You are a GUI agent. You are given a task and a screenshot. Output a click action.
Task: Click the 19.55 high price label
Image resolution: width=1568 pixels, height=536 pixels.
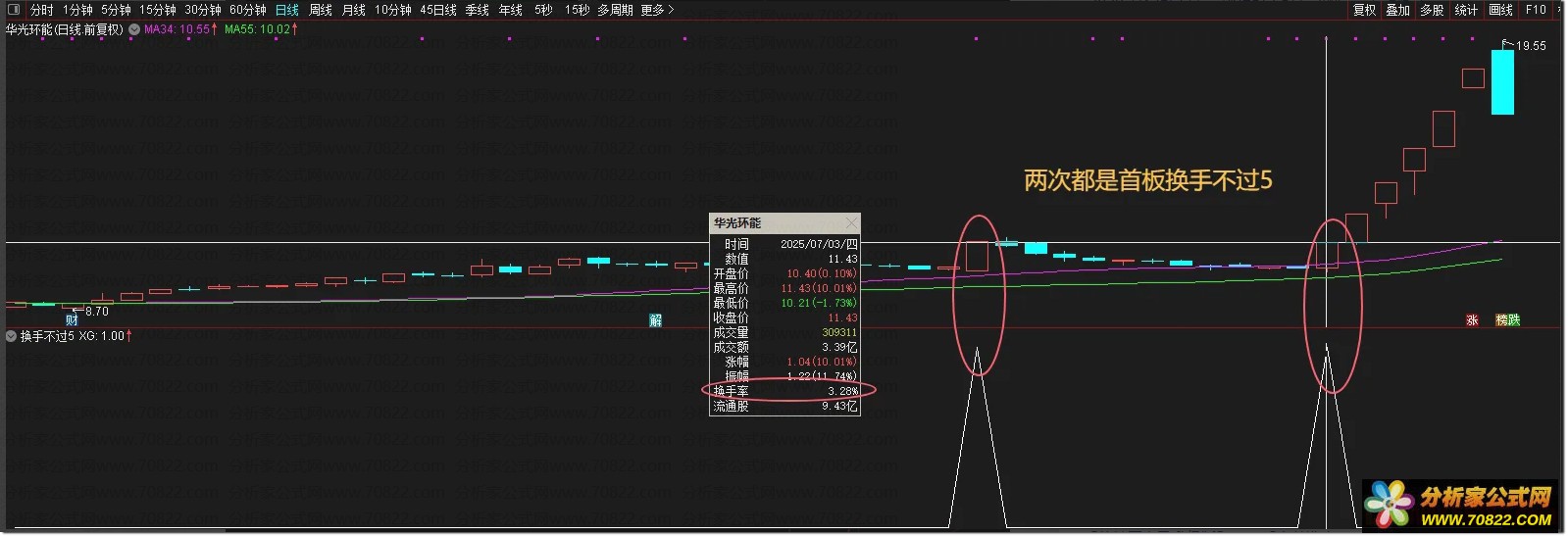click(x=1531, y=46)
